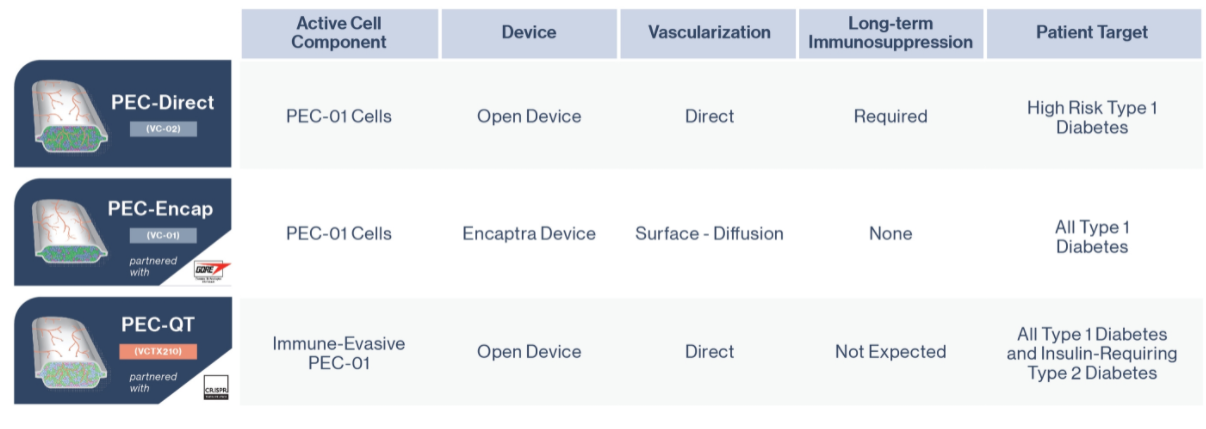
Task: Select the Encaptra Device cell
Action: pos(529,234)
